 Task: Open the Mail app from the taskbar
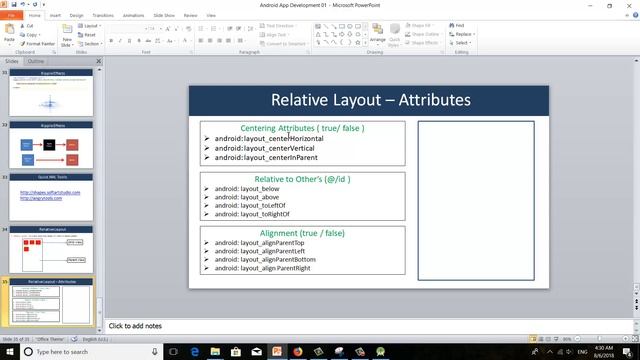point(256,351)
